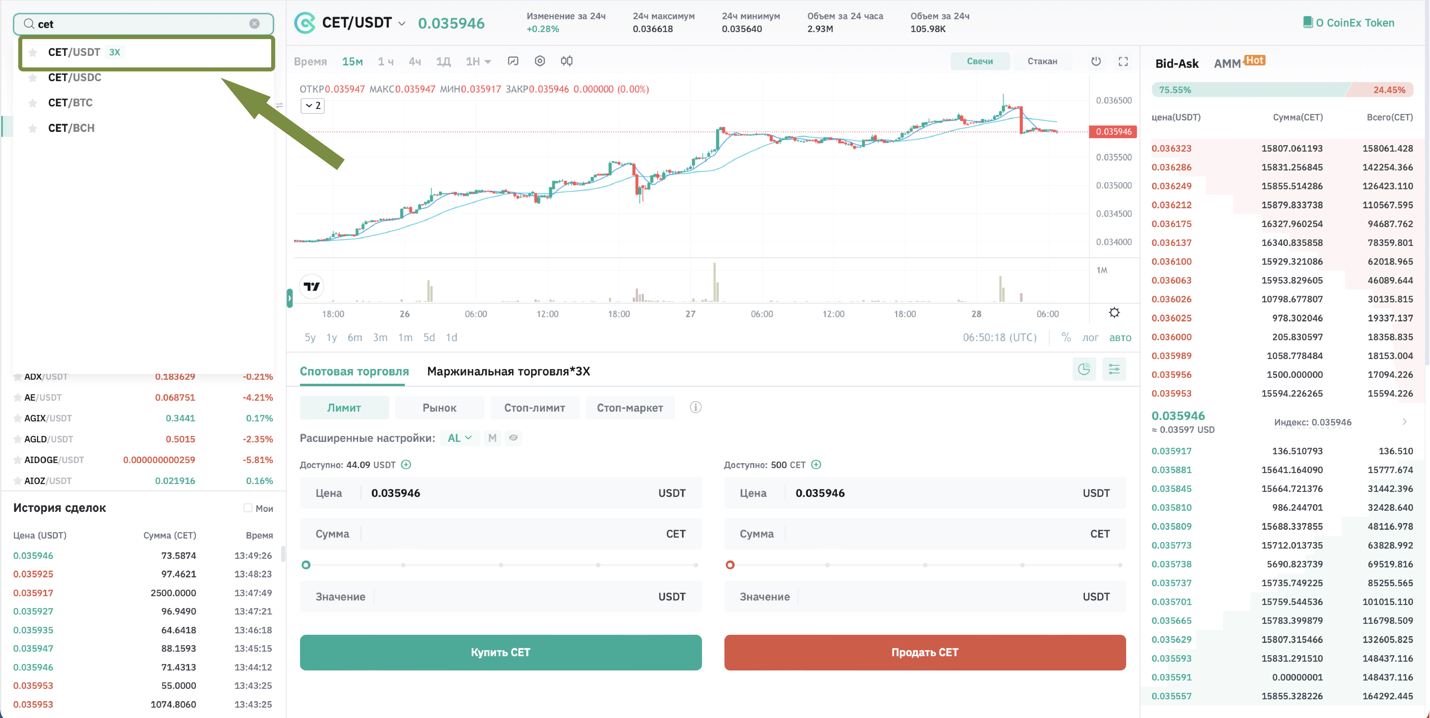Viewport: 1430px width, 718px height.
Task: Choose the Стоп-маркет order type
Action: (x=630, y=408)
